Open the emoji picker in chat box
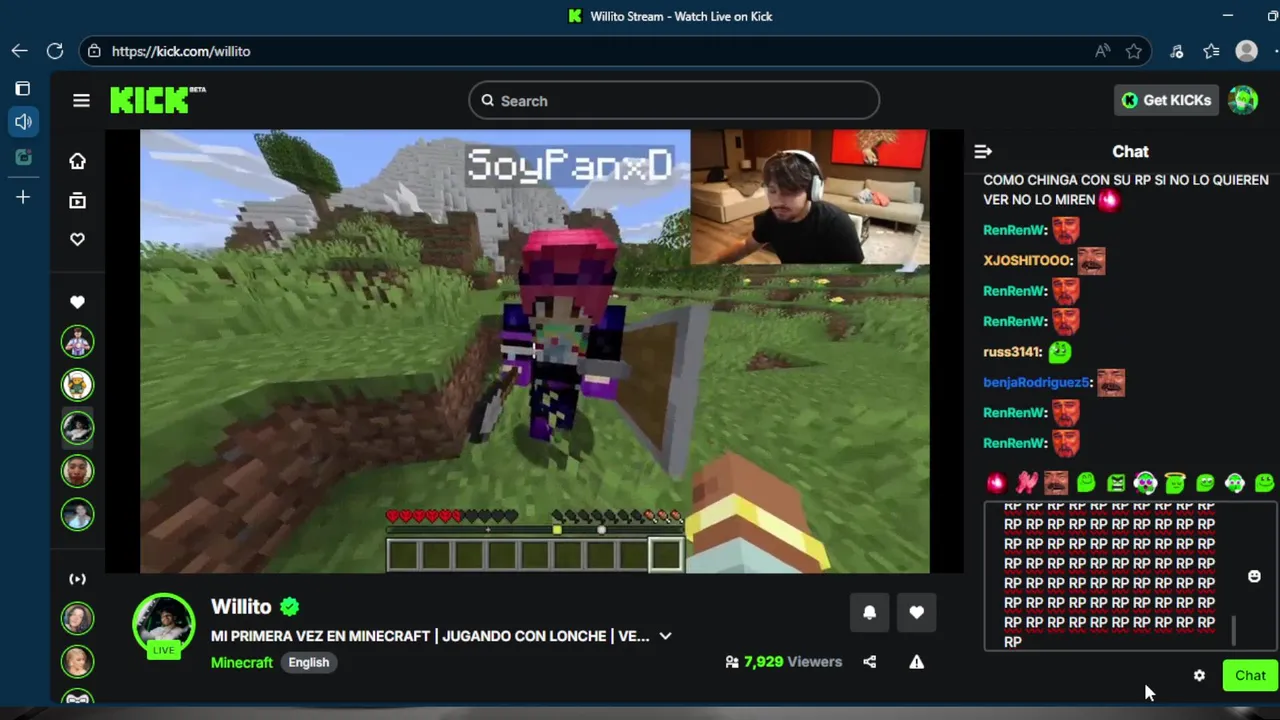The width and height of the screenshot is (1280, 720). tap(1254, 576)
